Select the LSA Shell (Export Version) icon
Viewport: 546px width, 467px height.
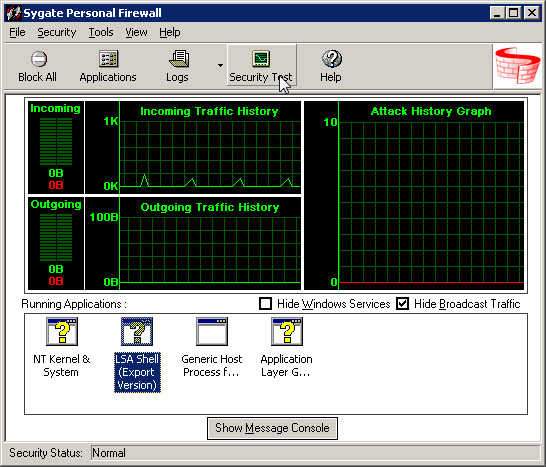pos(137,331)
